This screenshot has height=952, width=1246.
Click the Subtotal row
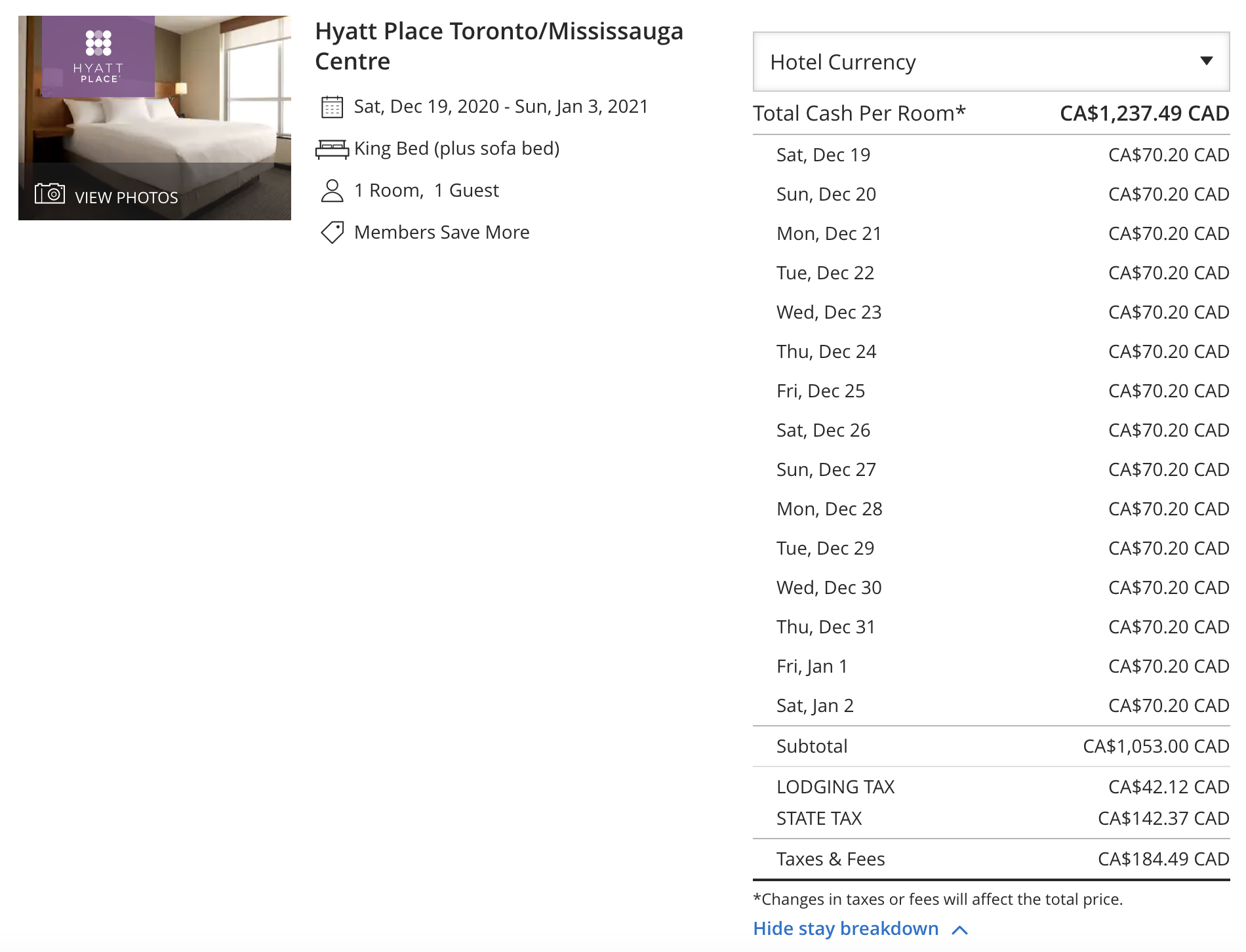pyautogui.click(x=990, y=746)
